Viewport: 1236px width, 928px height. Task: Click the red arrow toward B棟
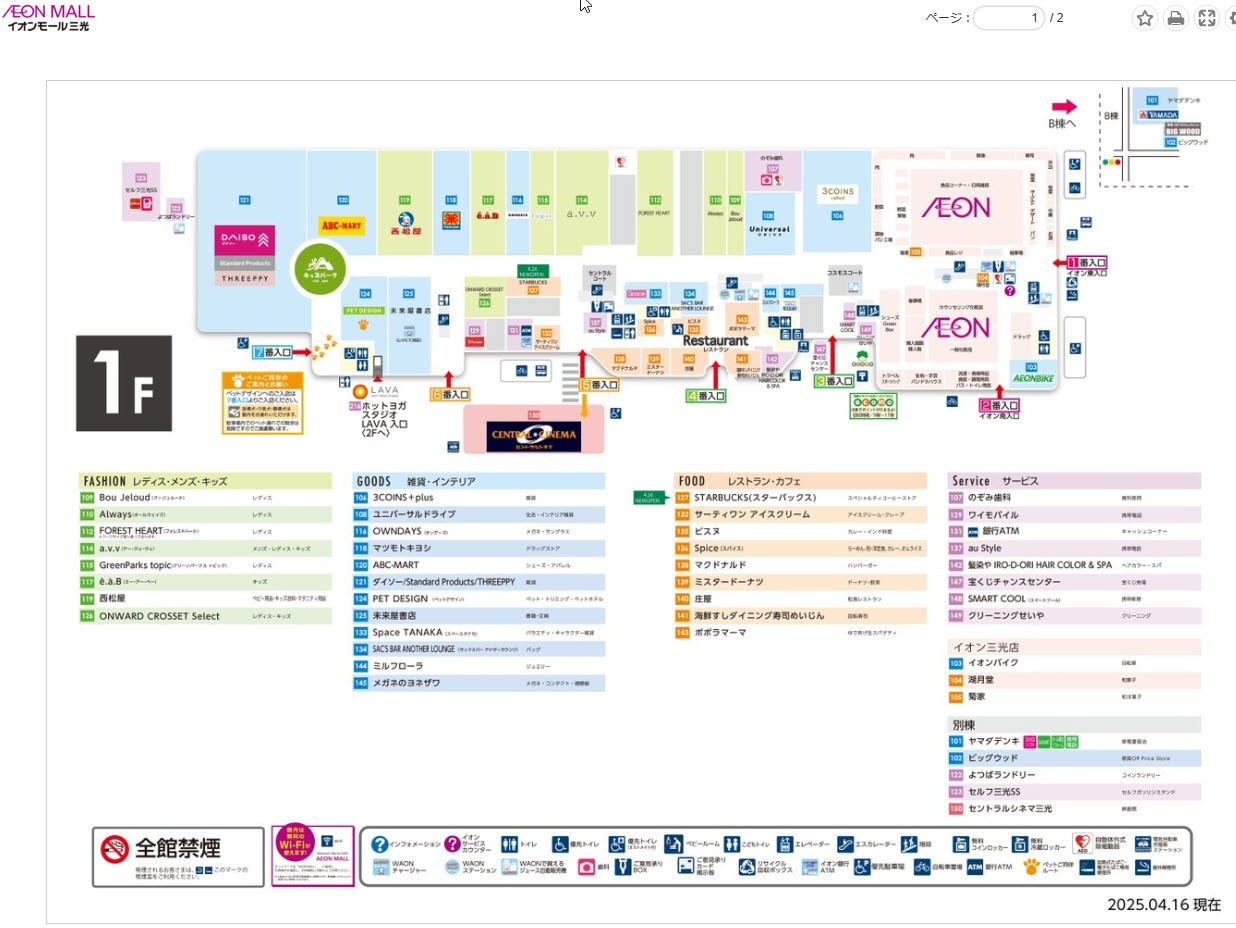click(x=1064, y=106)
